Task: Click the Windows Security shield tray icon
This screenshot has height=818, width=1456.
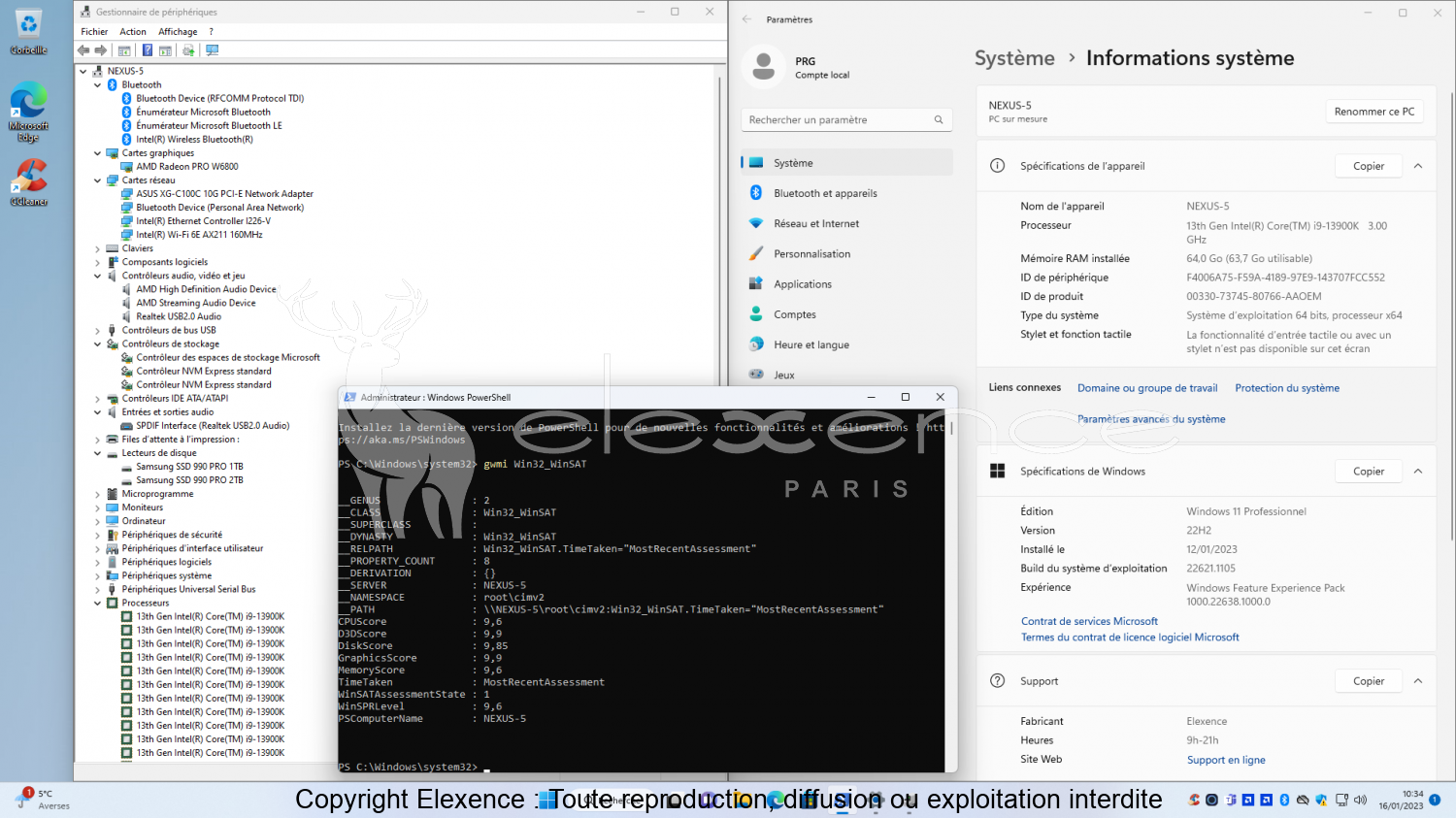Action: 1321,801
